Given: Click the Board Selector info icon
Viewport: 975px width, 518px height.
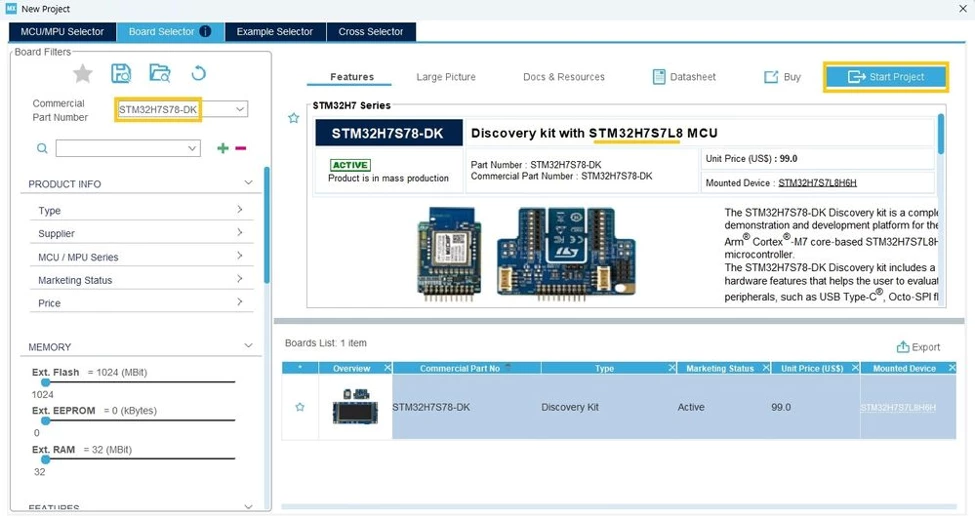Looking at the screenshot, I should point(205,31).
